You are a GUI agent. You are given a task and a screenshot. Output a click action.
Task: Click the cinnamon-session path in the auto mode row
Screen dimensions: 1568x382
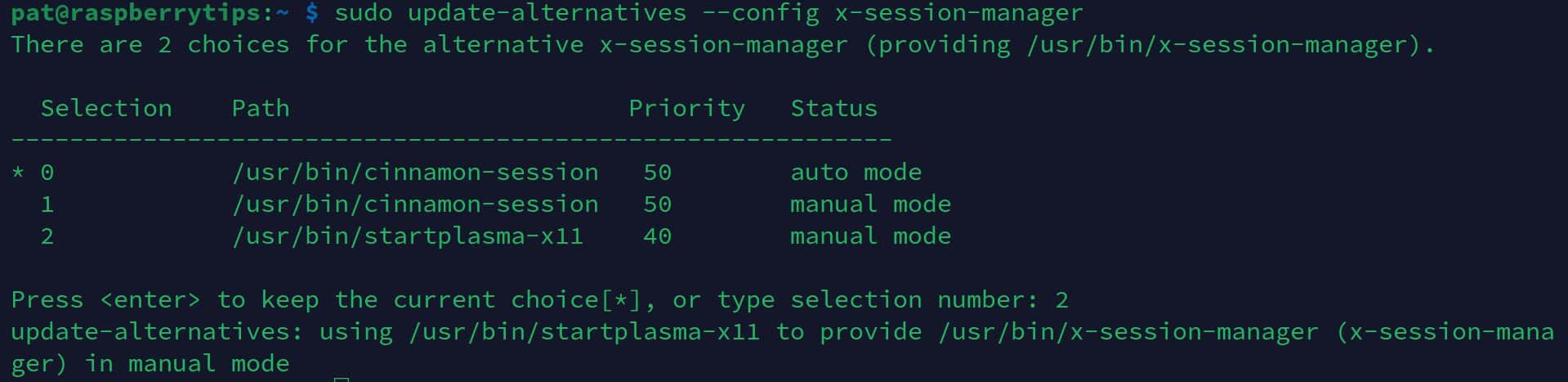[x=415, y=173]
